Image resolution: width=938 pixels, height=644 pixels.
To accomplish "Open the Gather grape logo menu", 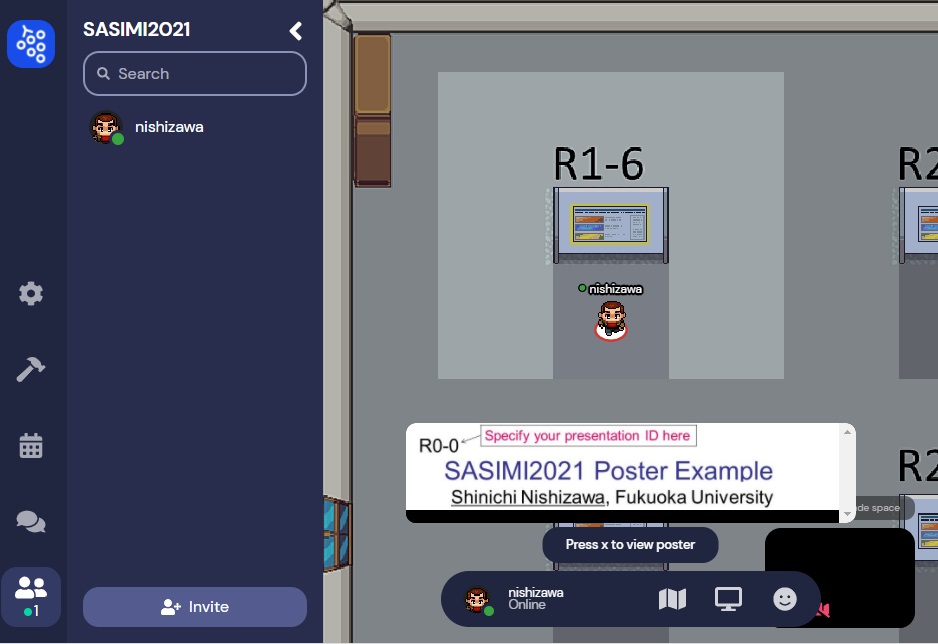I will (31, 44).
